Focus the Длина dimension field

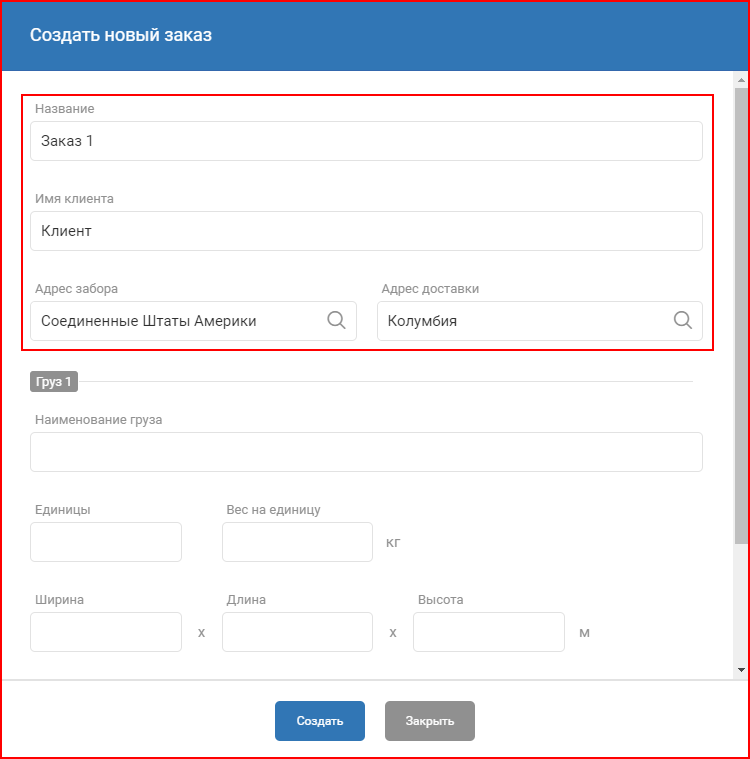pos(297,632)
